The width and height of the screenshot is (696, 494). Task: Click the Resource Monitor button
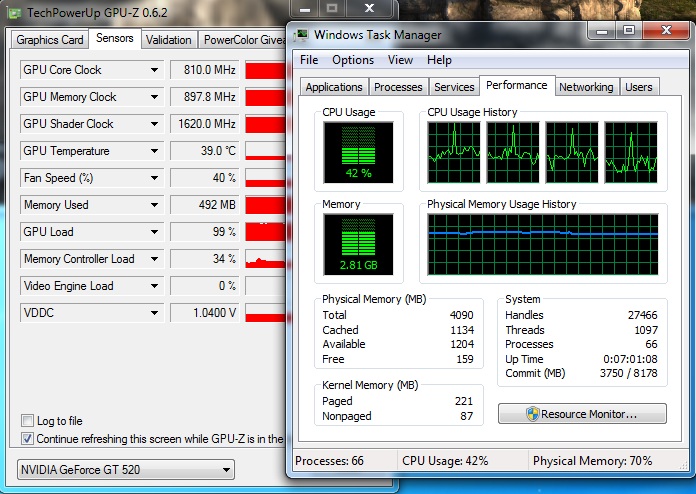(x=582, y=414)
